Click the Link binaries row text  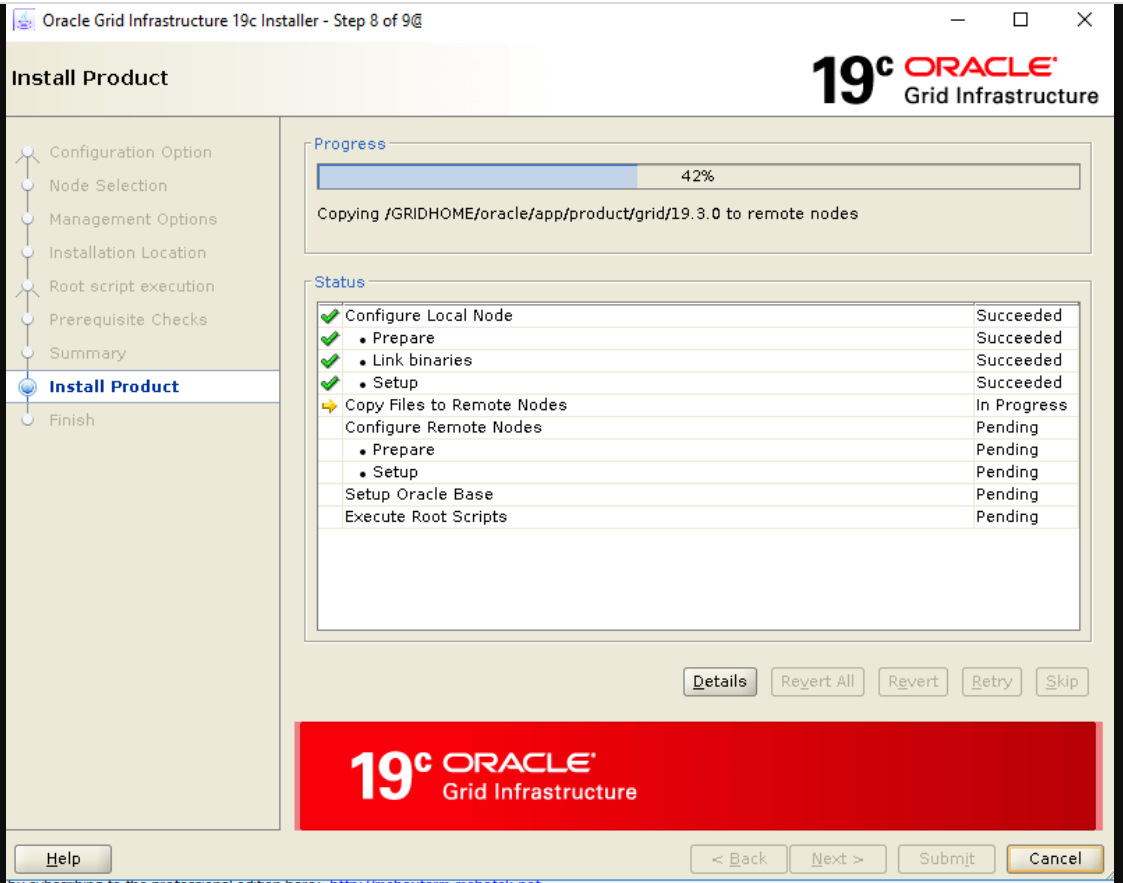pyautogui.click(x=422, y=360)
